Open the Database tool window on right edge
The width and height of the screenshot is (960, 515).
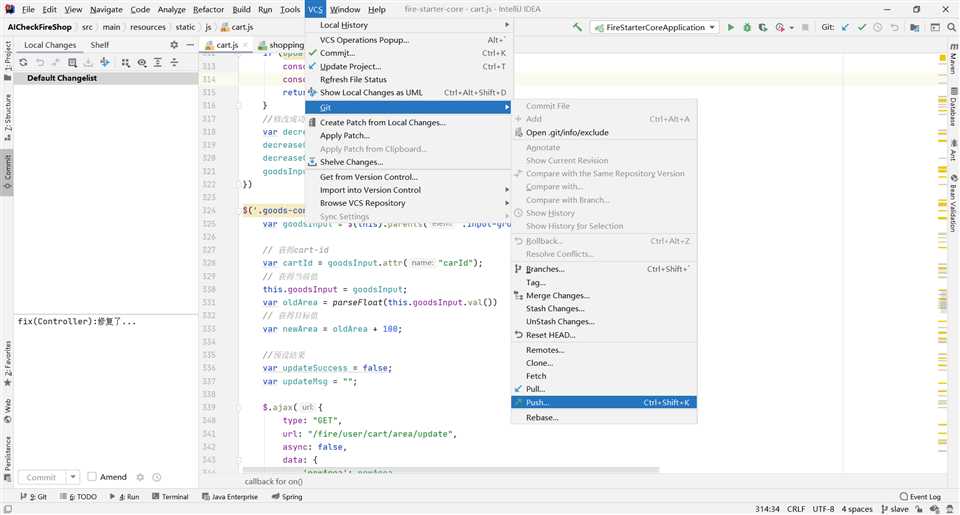953,107
